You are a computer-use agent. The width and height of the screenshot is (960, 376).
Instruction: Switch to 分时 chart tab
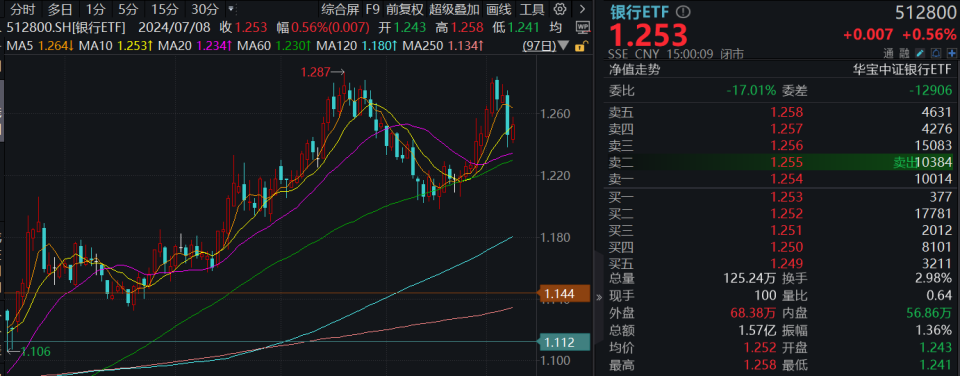click(23, 9)
